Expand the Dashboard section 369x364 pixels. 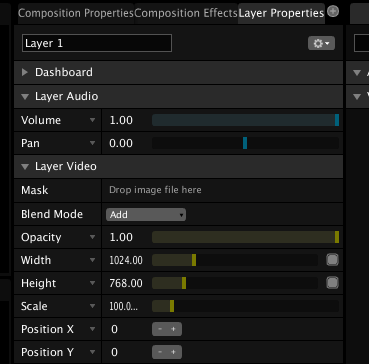(25, 72)
